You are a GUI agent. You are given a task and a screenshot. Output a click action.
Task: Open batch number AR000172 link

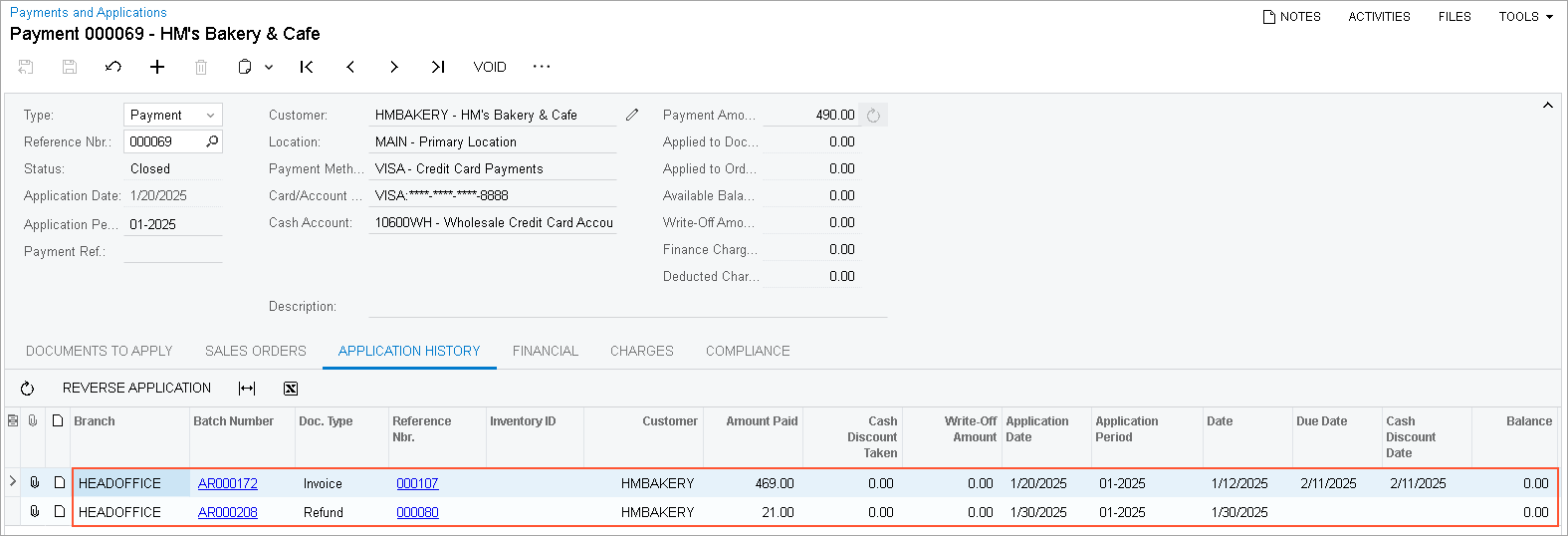tap(227, 483)
